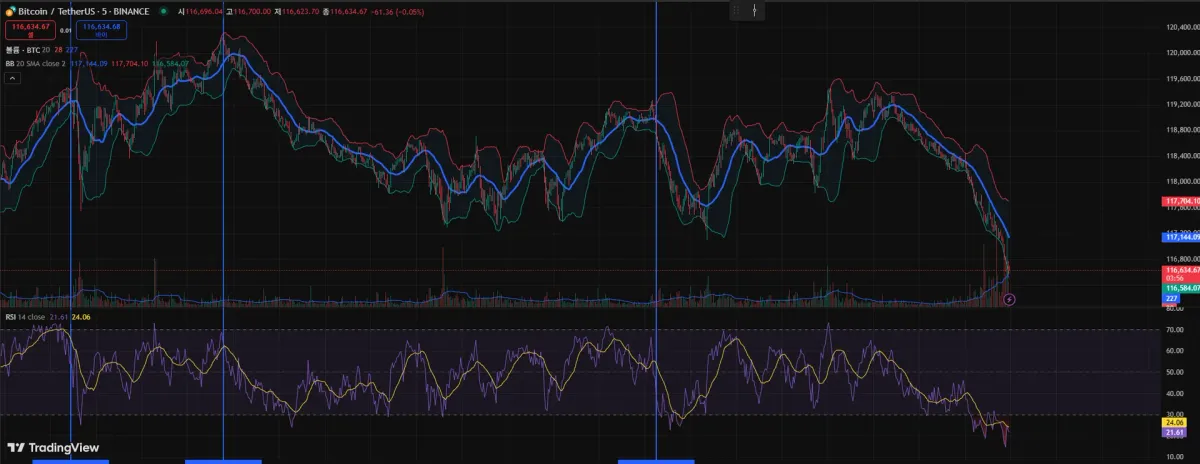Click the third blue vertical line marker
Screen dimensions: 1200x464
click(x=656, y=230)
